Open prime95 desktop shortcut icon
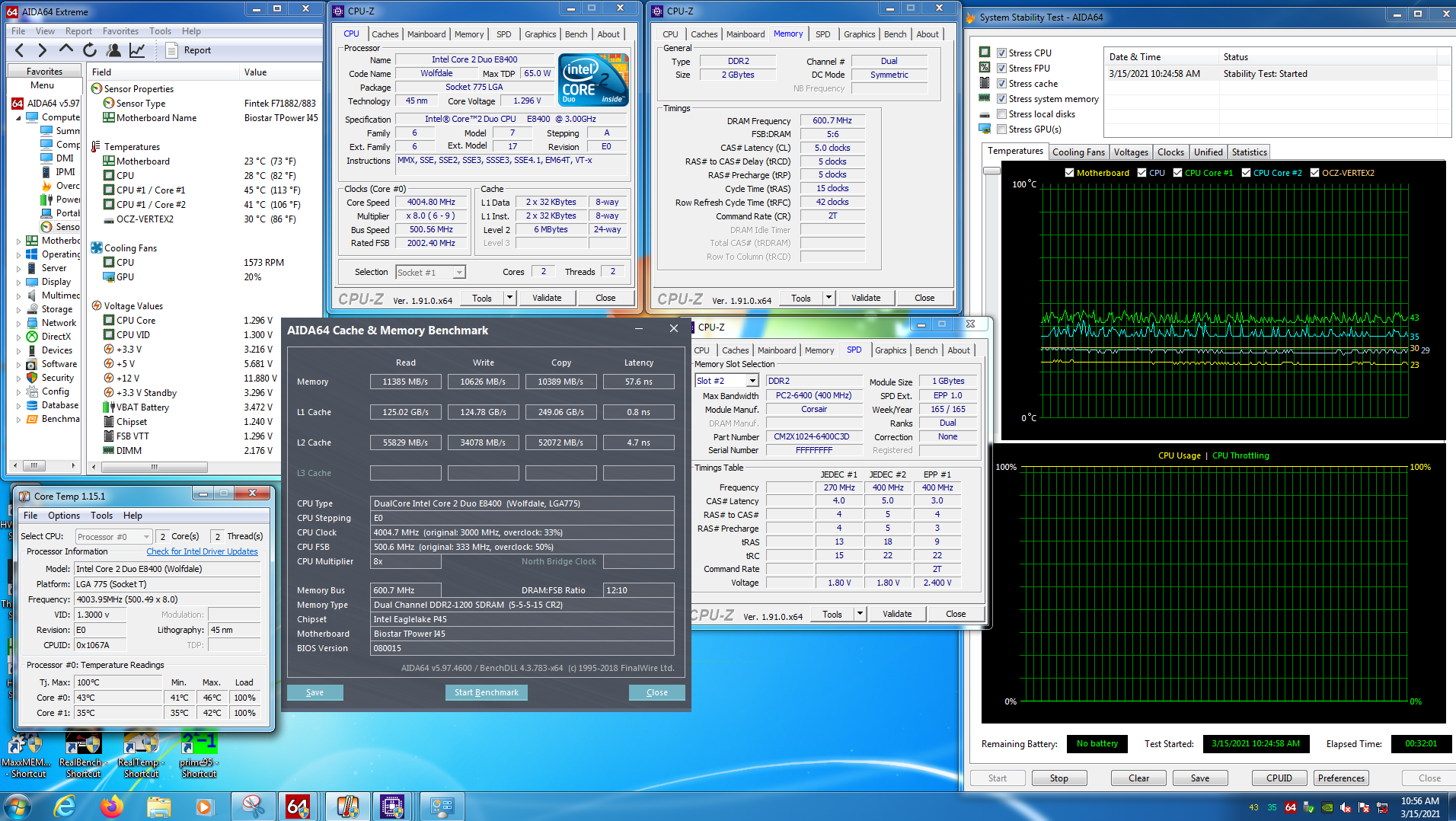The image size is (1456, 821). 199,754
